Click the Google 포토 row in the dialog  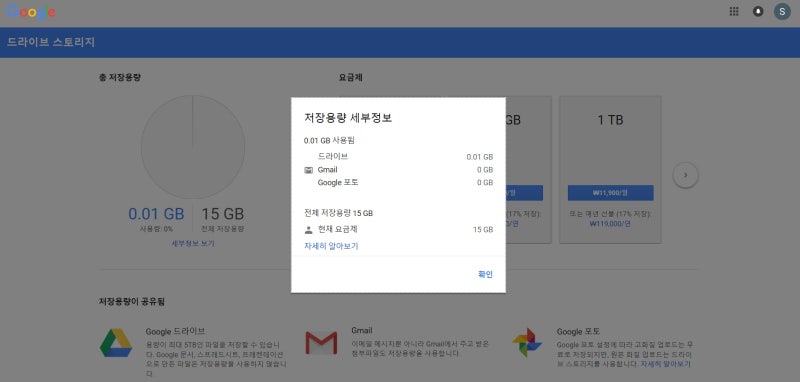point(398,183)
